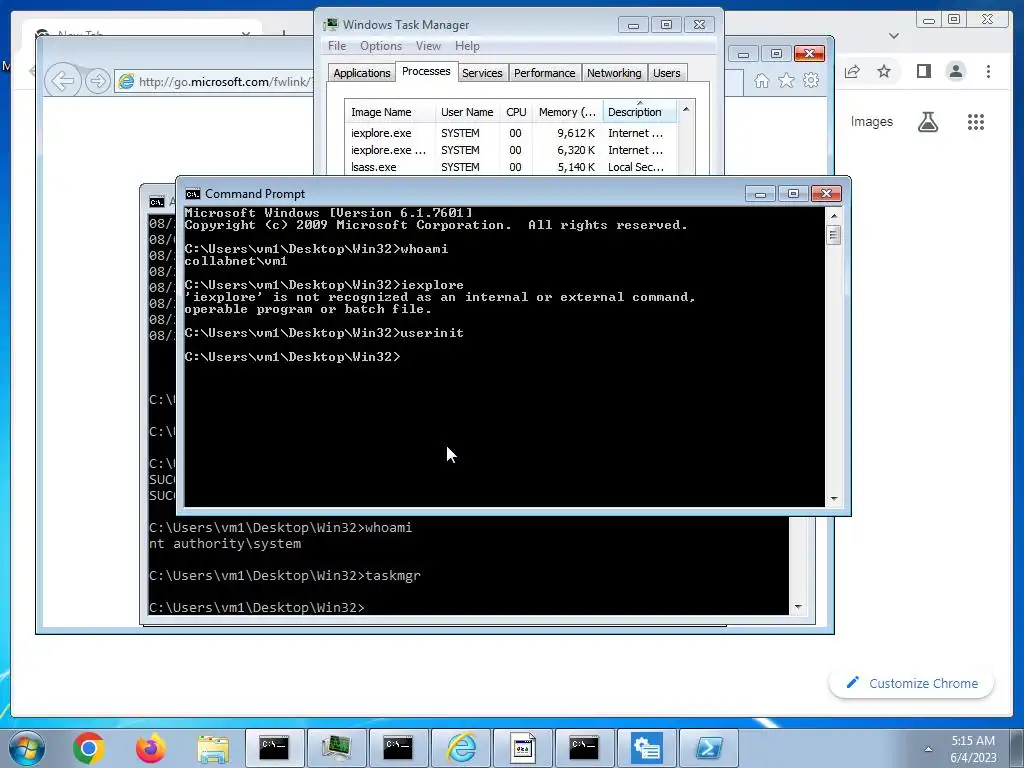Select iexplore.exe row using 6,320 K
Image resolution: width=1024 pixels, height=768 pixels.
[x=511, y=150]
